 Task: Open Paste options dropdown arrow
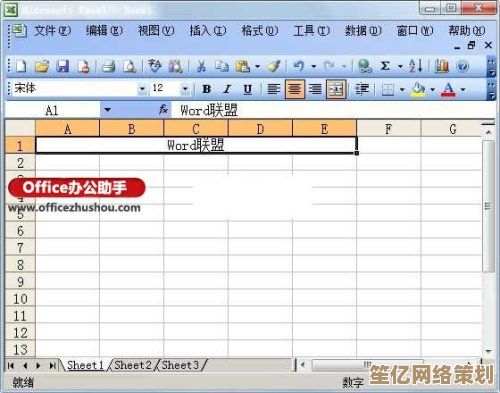(257, 66)
